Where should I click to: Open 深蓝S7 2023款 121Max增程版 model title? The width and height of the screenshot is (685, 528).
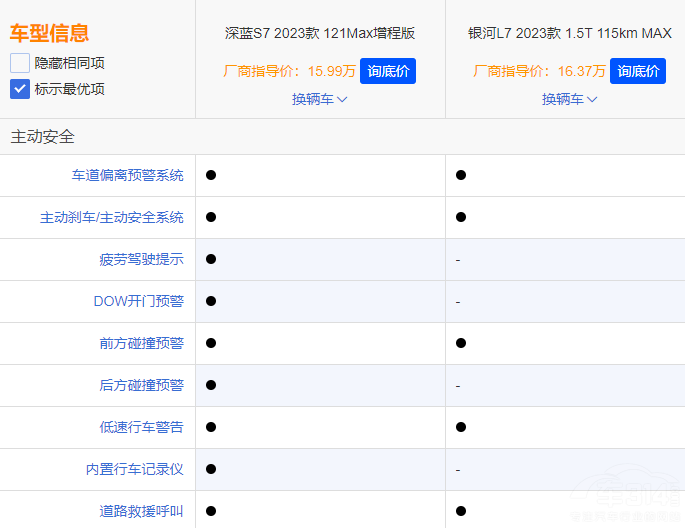coord(320,33)
